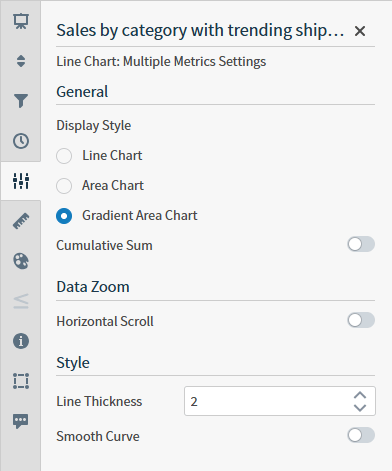Image resolution: width=392 pixels, height=471 pixels.
Task: Select the Area Chart radio option
Action: pos(64,186)
